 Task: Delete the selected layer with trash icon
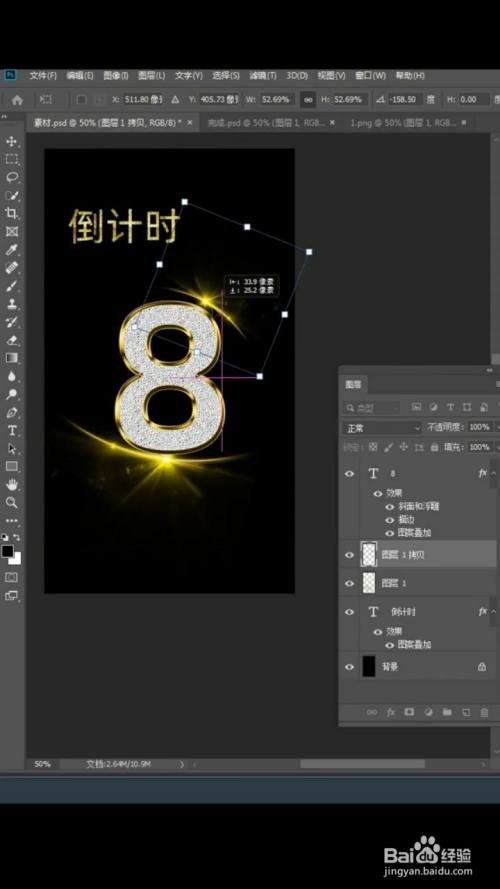point(484,712)
